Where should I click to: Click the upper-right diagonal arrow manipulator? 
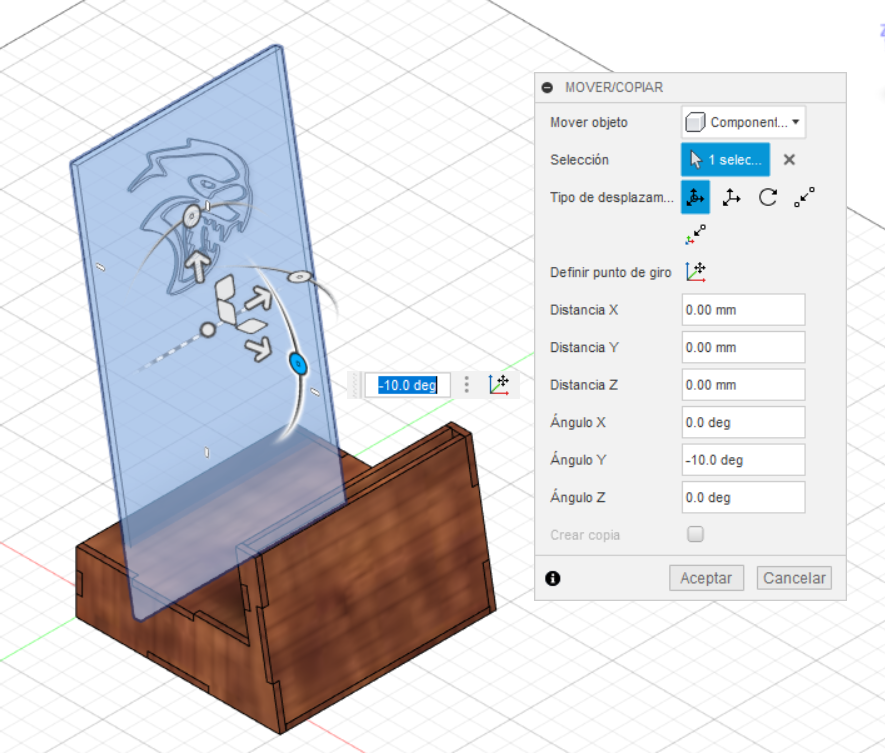(259, 299)
